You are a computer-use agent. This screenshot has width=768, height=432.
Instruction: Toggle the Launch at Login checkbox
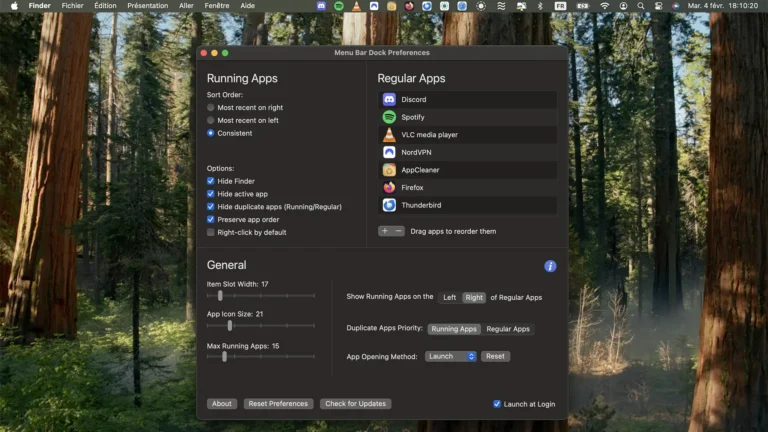pos(497,404)
